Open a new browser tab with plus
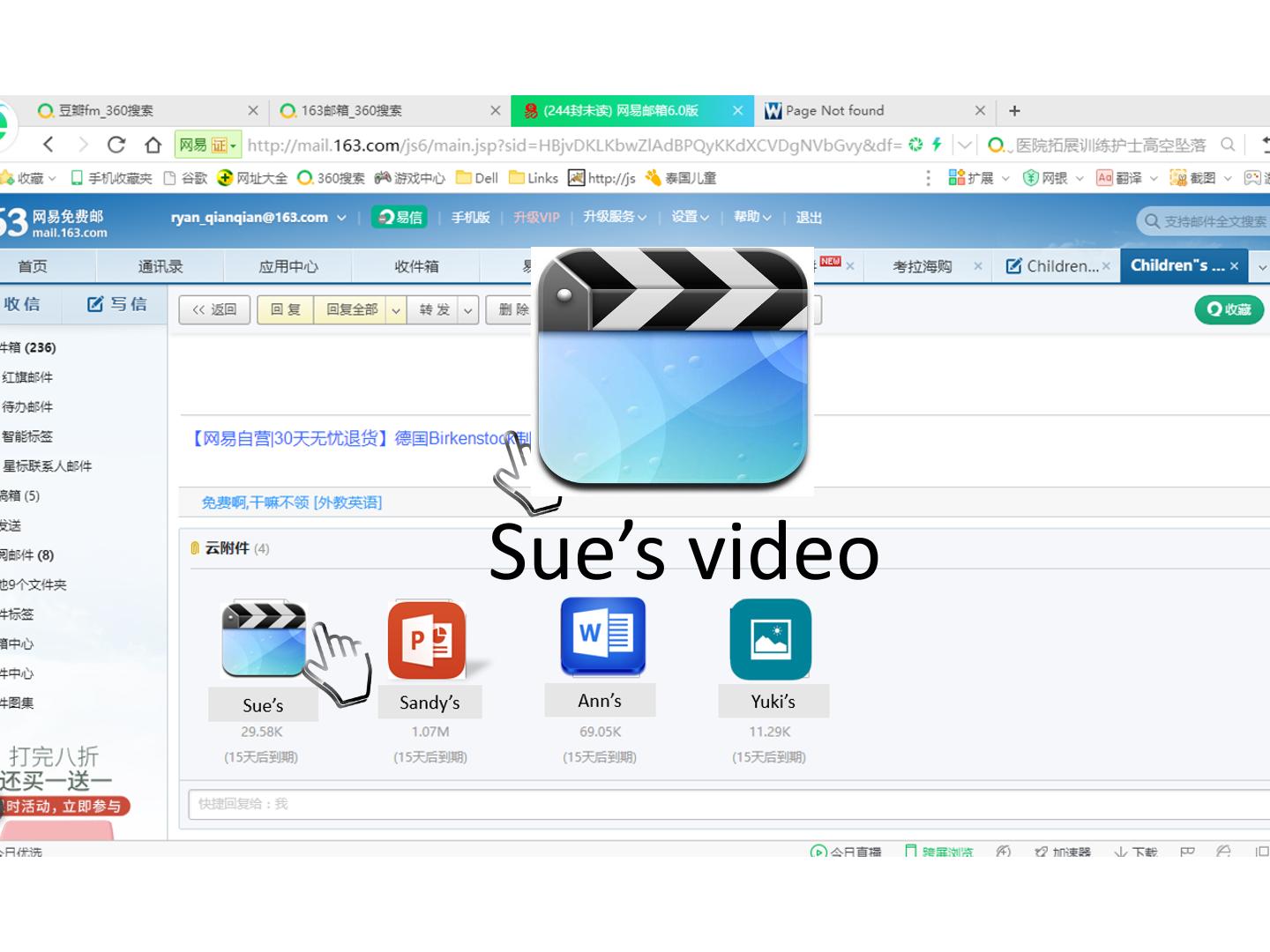The height and width of the screenshot is (952, 1270). (x=1014, y=110)
